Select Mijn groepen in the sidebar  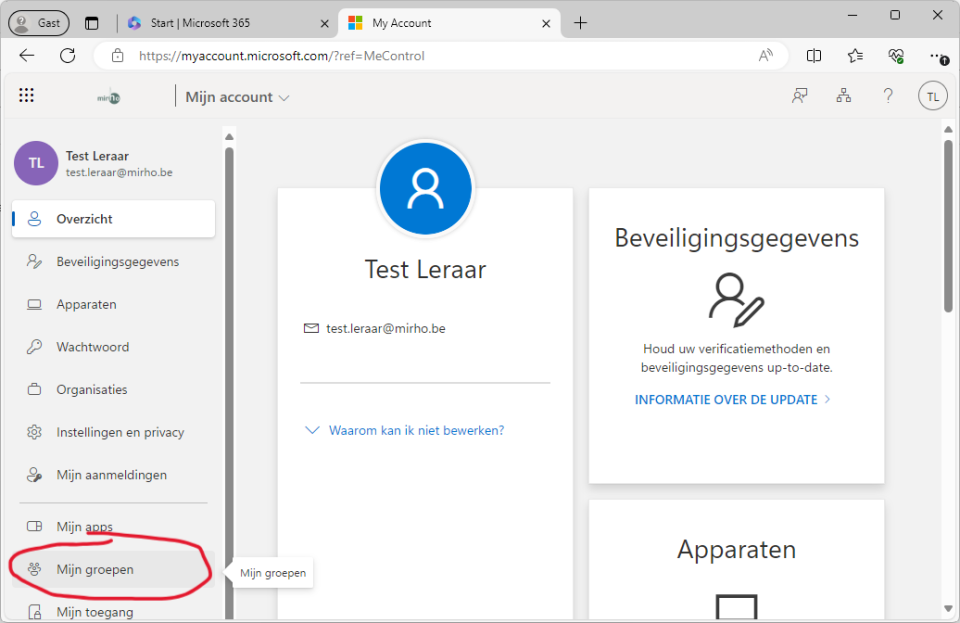tap(95, 569)
